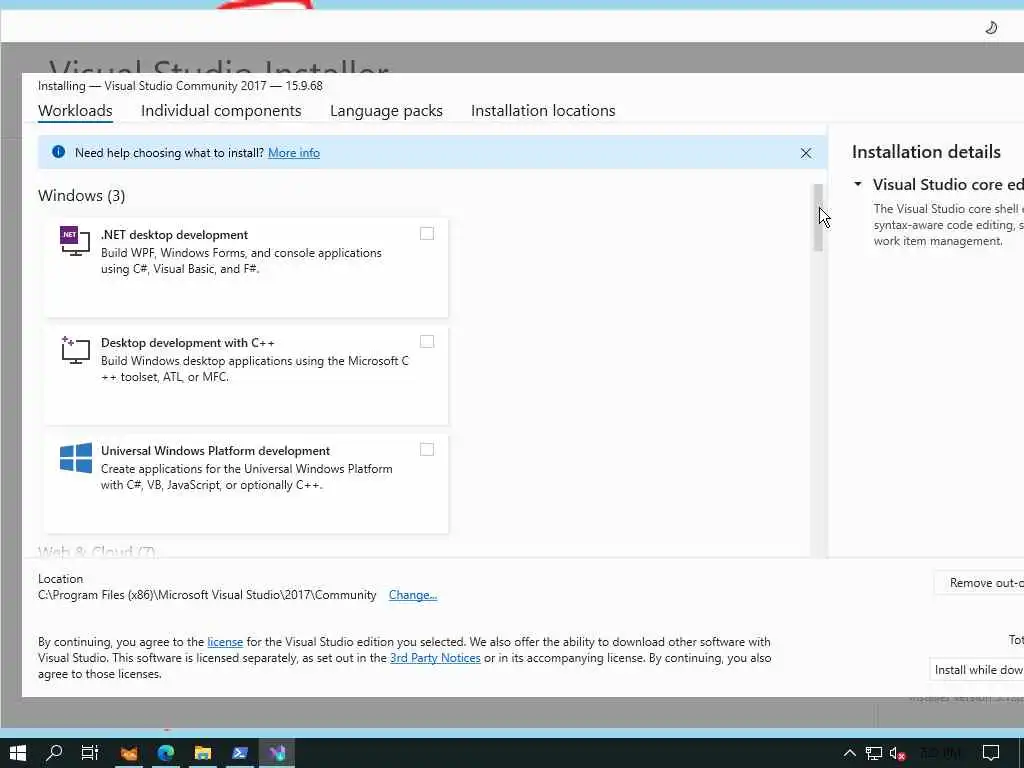Click the .NET desktop development workload icon
This screenshot has height=768, width=1024.
coord(74,241)
